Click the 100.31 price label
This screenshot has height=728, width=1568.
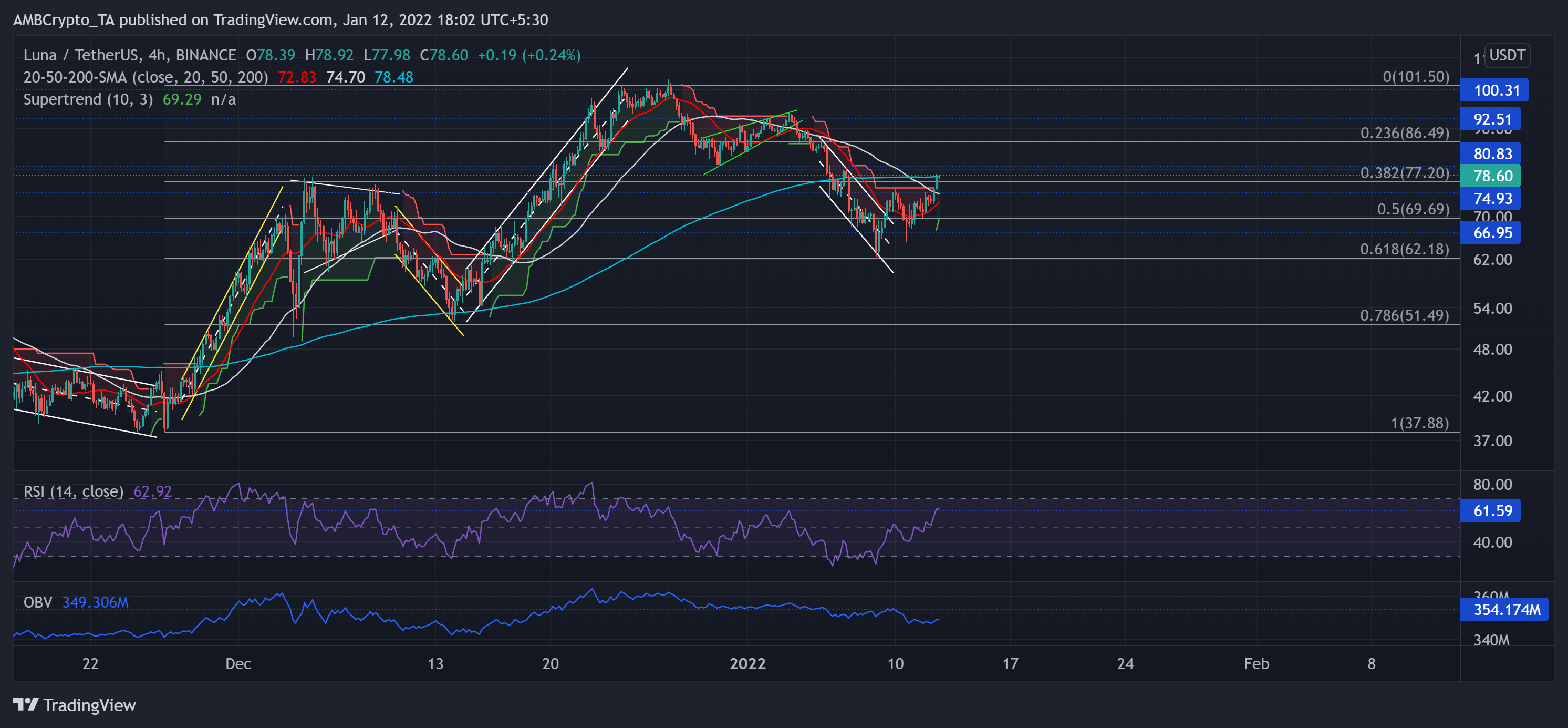(1496, 91)
